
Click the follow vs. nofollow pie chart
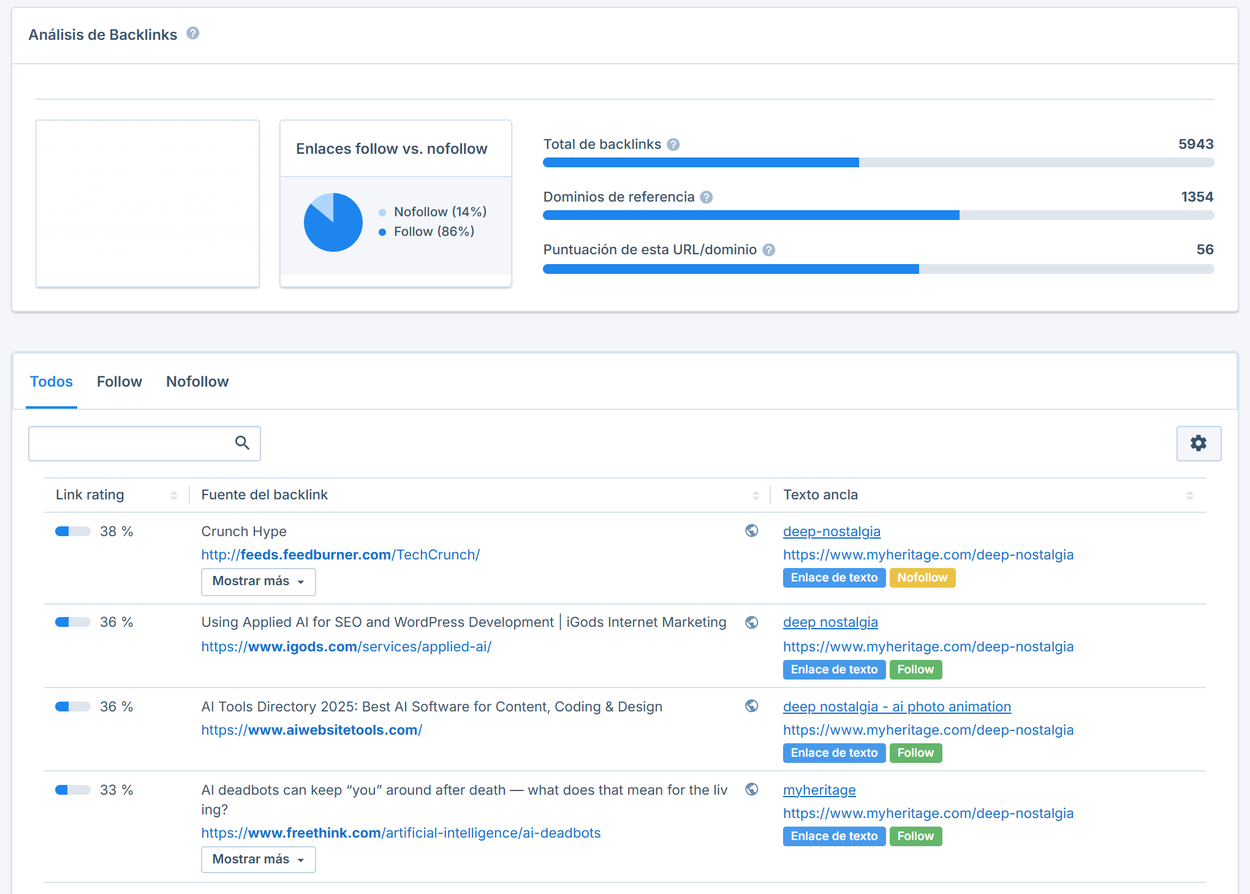tap(333, 222)
